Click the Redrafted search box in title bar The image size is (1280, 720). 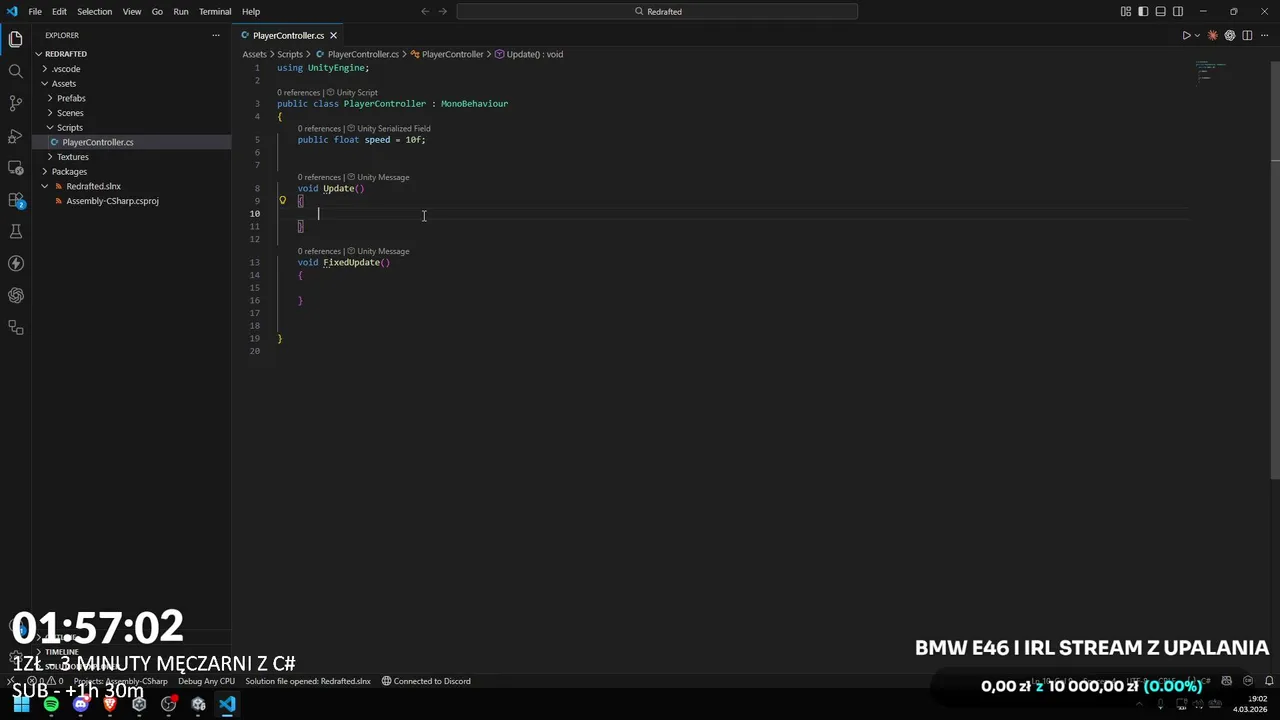(657, 11)
